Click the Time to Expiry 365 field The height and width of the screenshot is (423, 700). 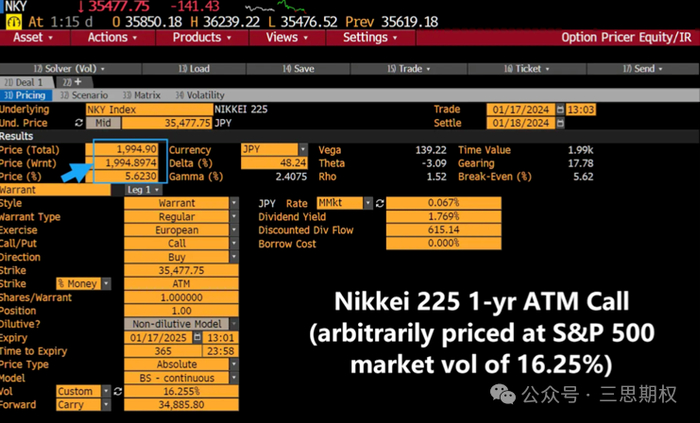tap(162, 351)
